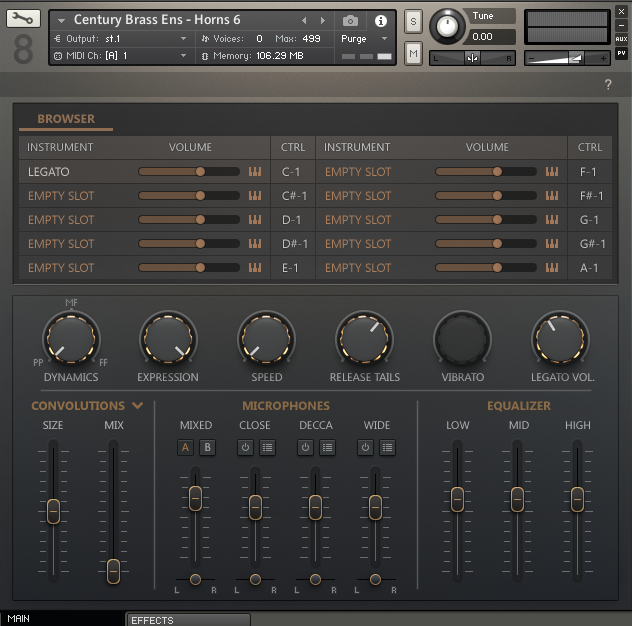The height and width of the screenshot is (626, 632).
Task: Select mixed microphone B
Action: coord(208,447)
